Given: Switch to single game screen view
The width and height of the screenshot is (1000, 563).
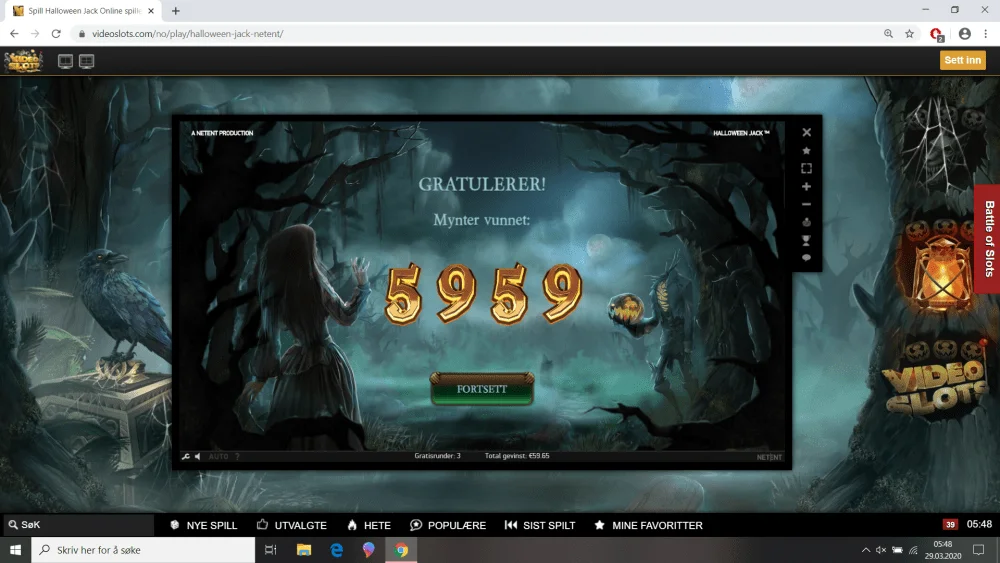Looking at the screenshot, I should pyautogui.click(x=65, y=61).
